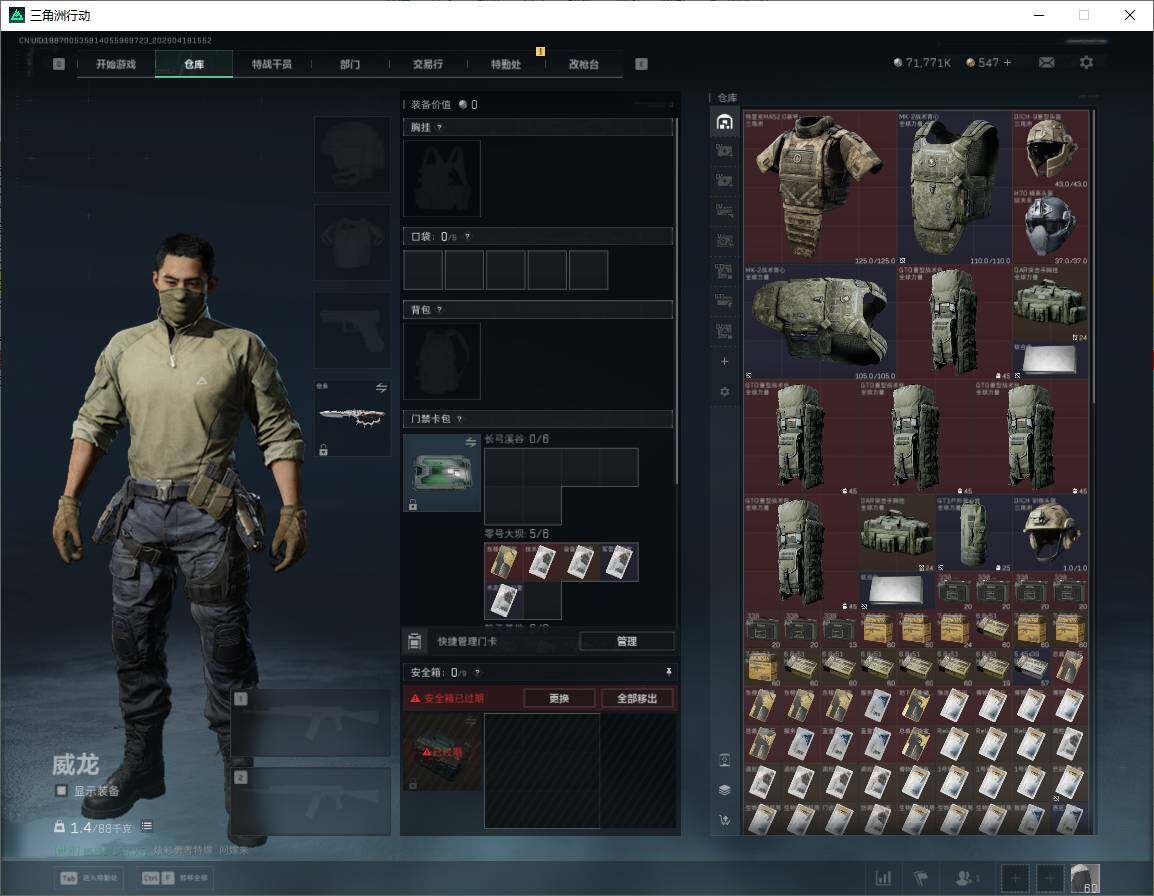The height and width of the screenshot is (896, 1154).
Task: Select primary weapon slot 2
Action: (x=311, y=801)
